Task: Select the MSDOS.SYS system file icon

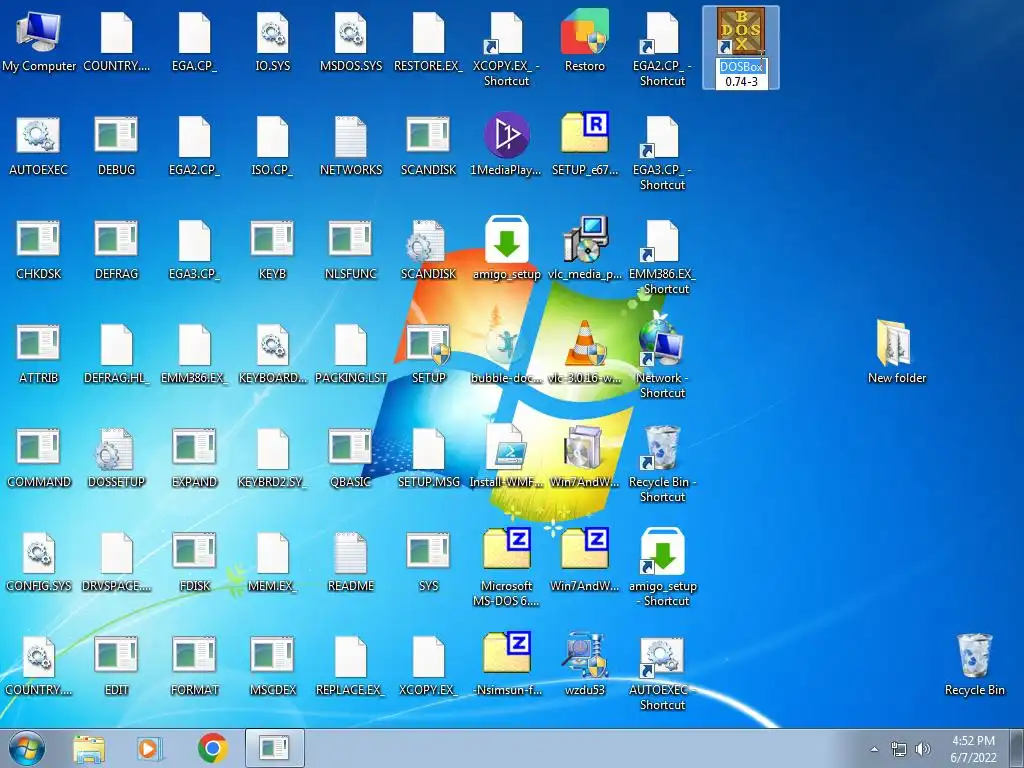Action: [351, 33]
